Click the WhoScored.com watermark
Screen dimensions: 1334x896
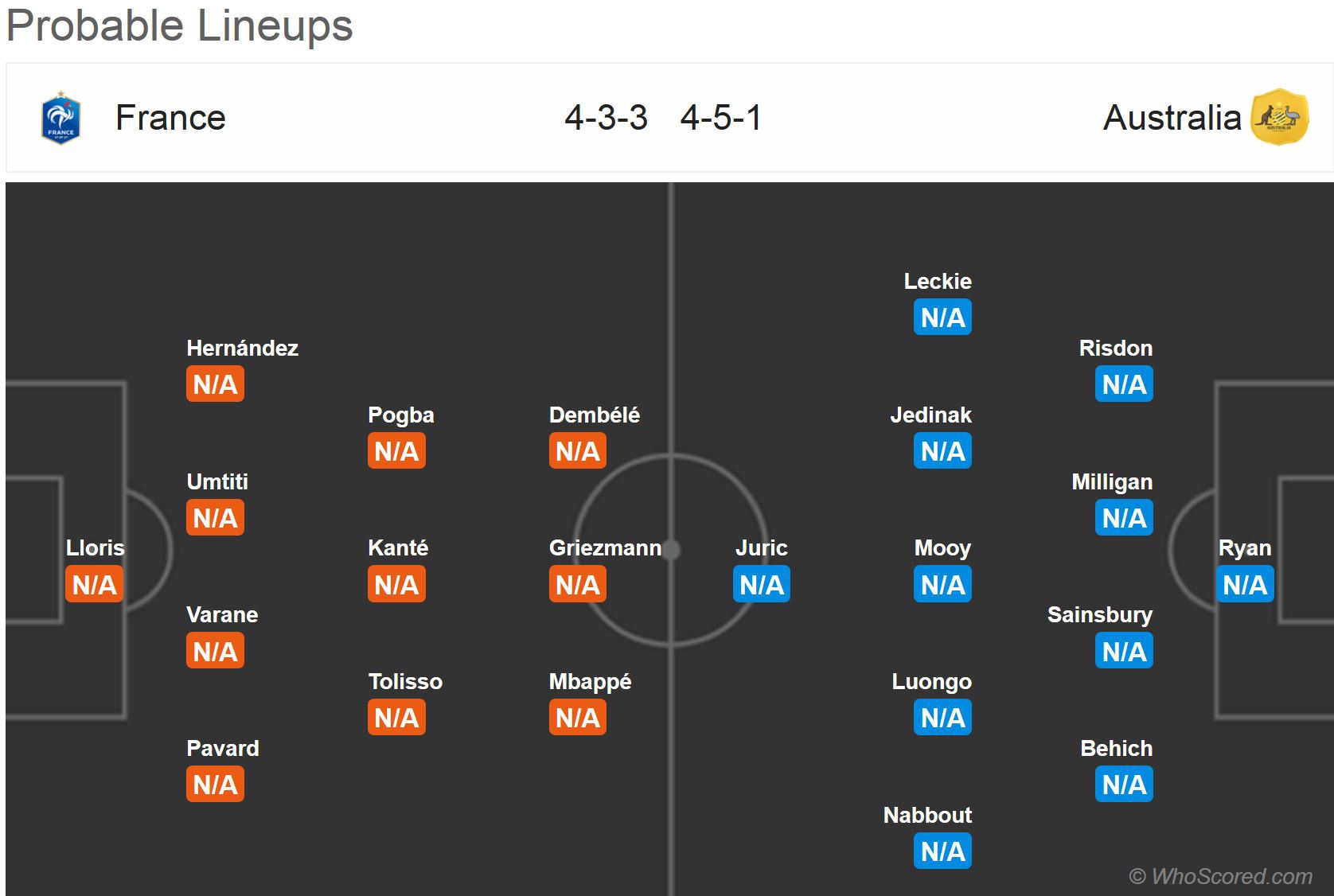[x=1220, y=876]
